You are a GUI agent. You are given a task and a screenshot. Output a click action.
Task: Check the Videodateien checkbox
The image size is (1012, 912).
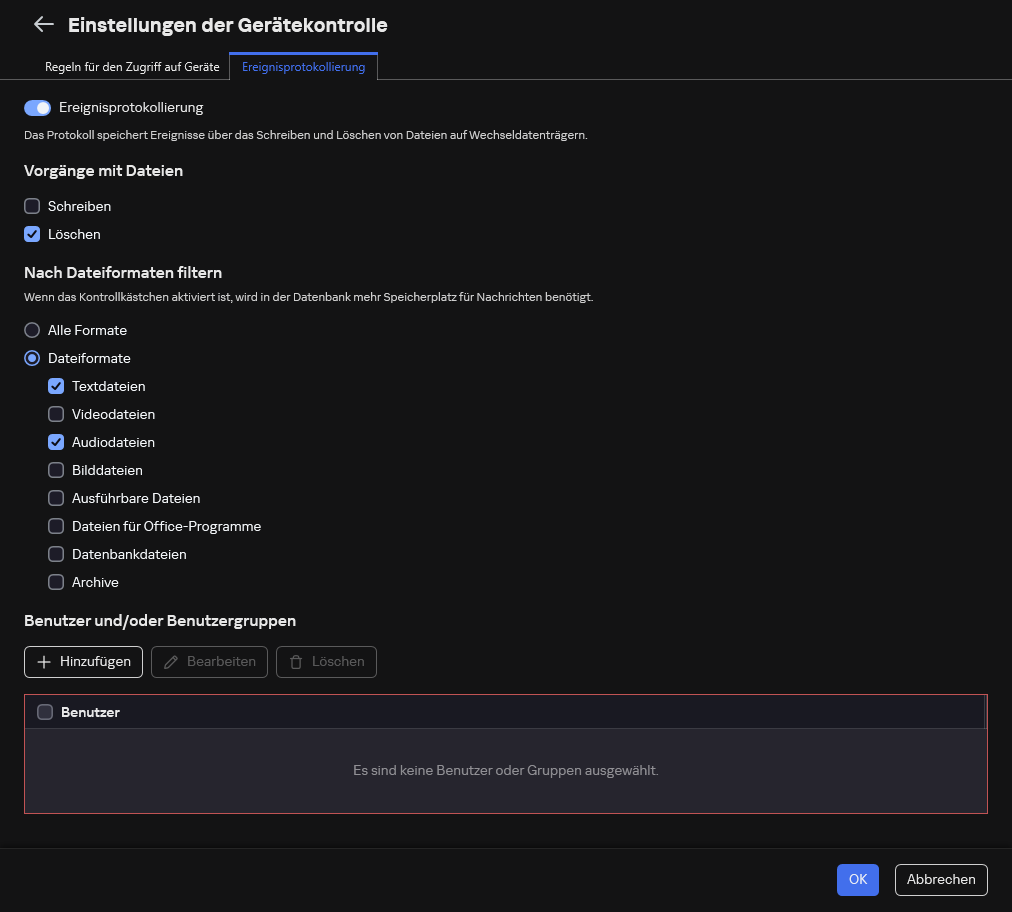(x=56, y=414)
